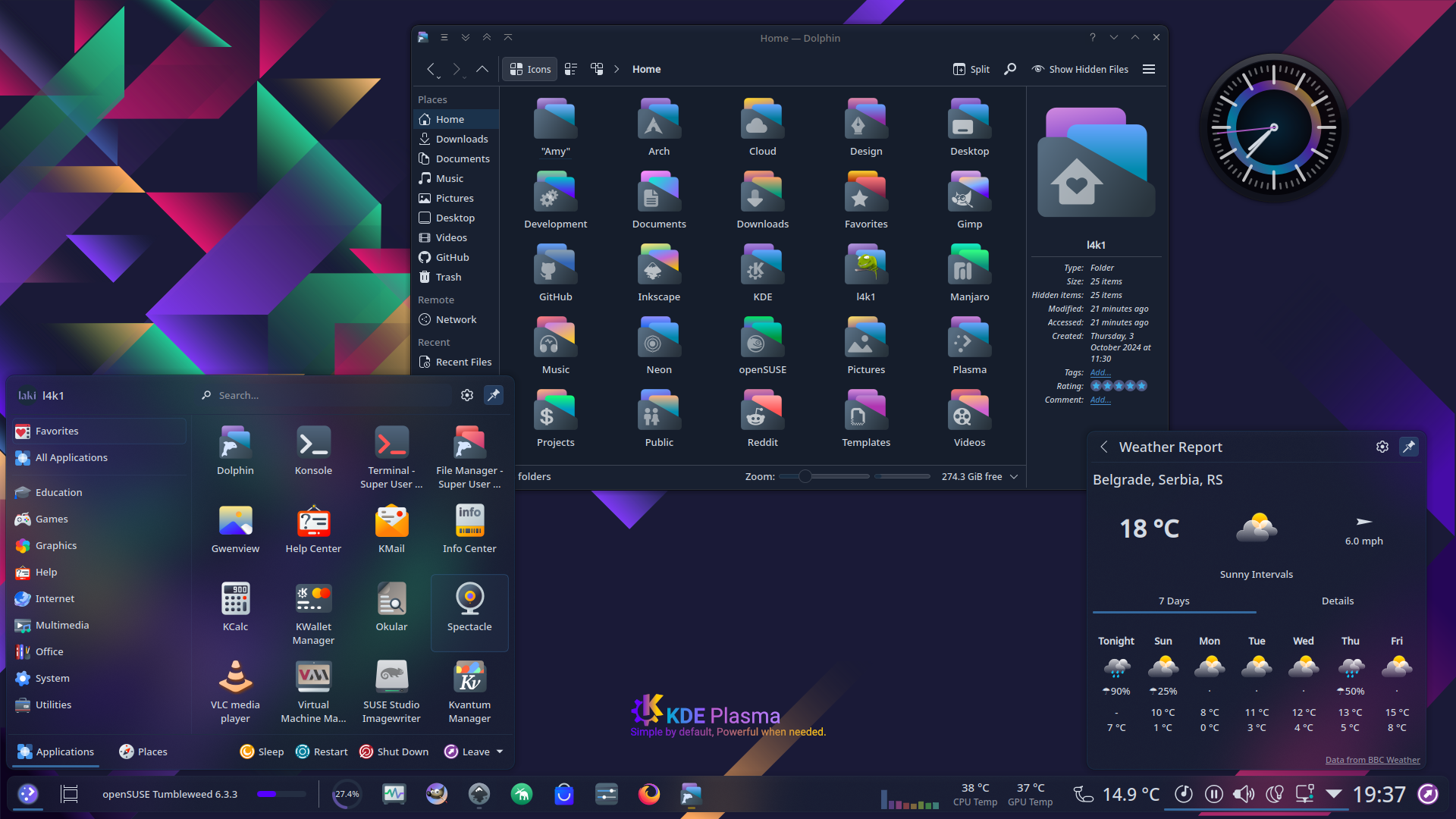Switch Dolphin to details view mode

597,69
